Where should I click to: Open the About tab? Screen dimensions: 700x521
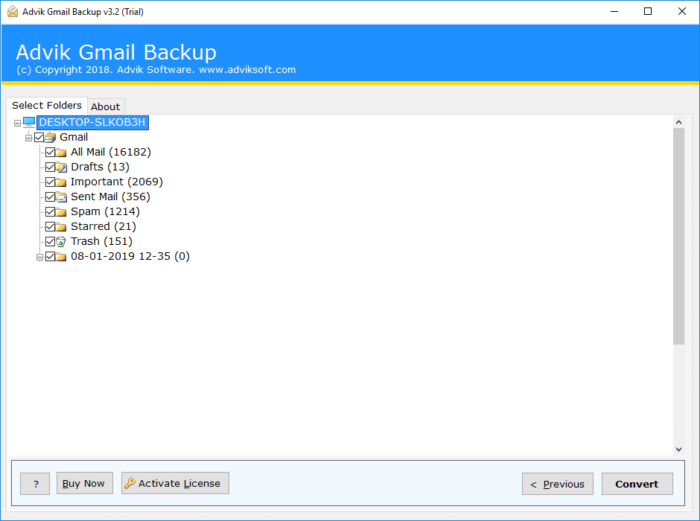(105, 107)
